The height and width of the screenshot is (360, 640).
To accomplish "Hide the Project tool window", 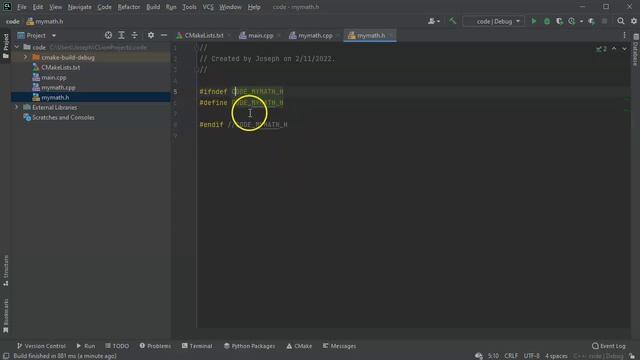I will pos(164,36).
